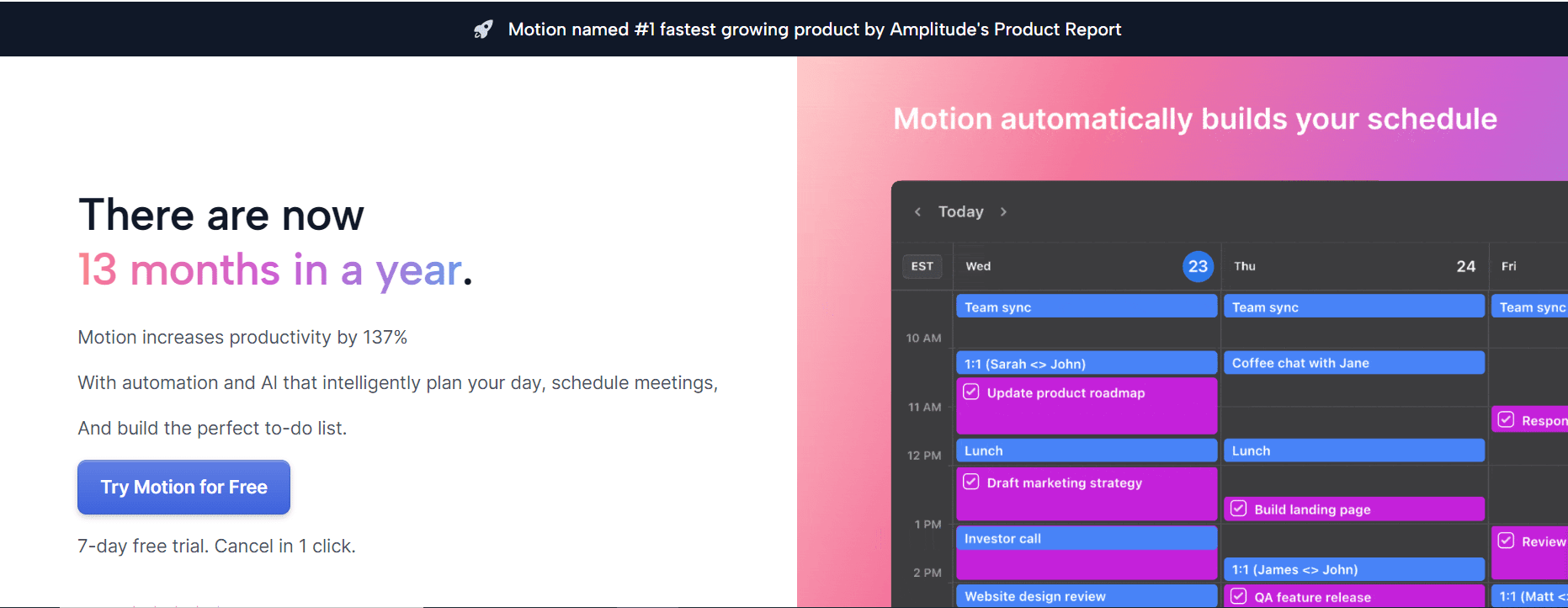Check off Draft marketing strategy task
Image resolution: width=1568 pixels, height=608 pixels.
[971, 482]
